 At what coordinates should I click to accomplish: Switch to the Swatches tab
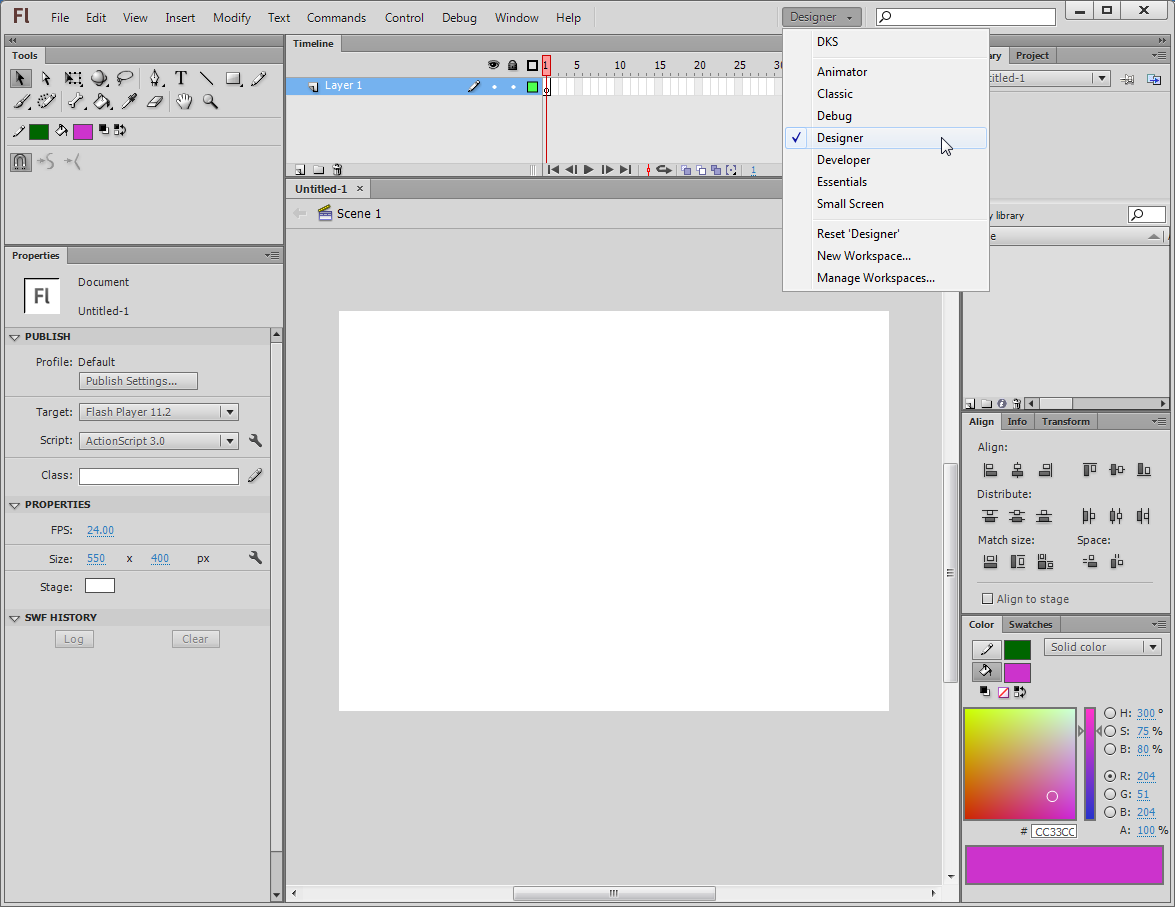click(1029, 625)
